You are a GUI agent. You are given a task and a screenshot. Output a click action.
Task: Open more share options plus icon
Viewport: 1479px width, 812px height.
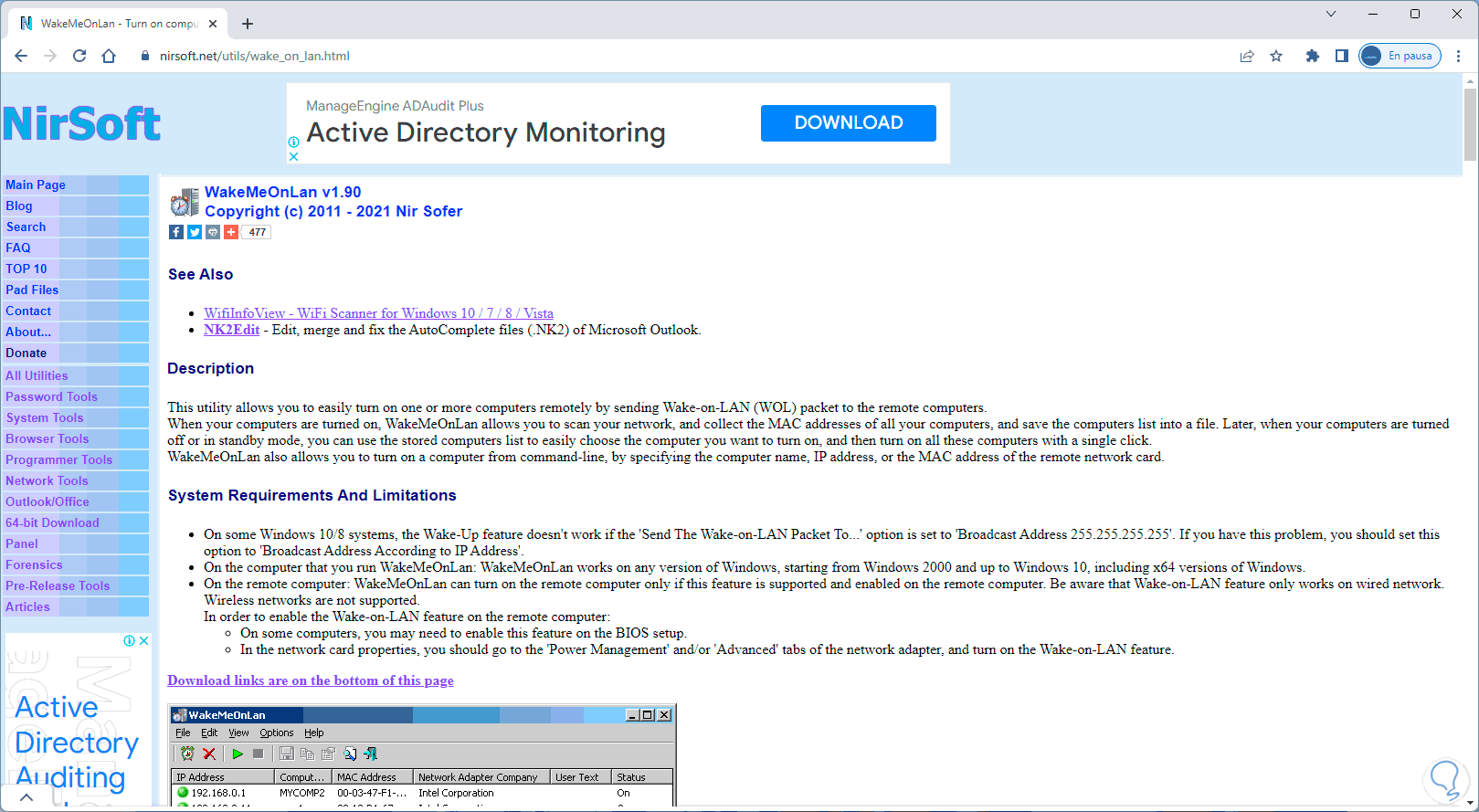tap(231, 232)
